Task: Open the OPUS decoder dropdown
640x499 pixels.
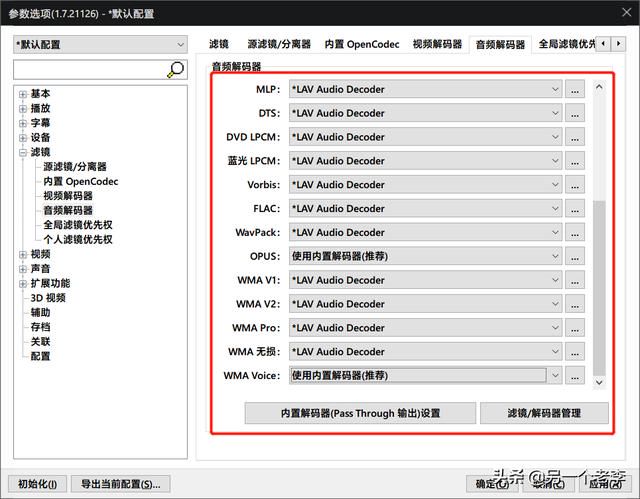Action: (425, 256)
